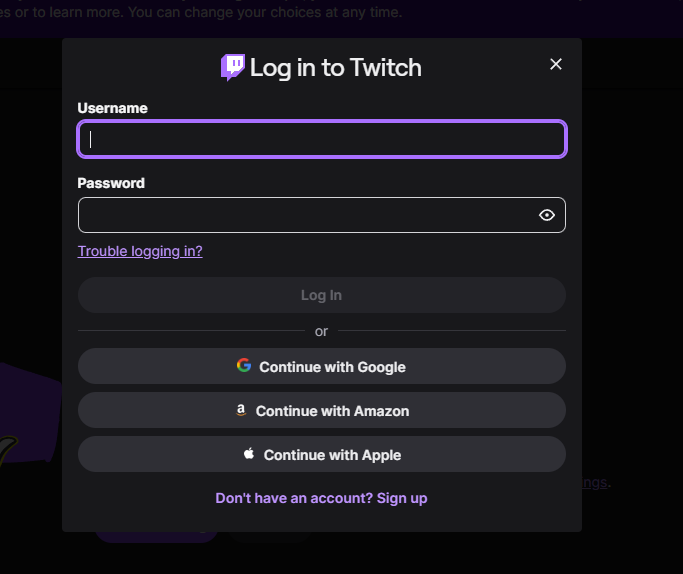Show password using the eye icon
Viewport: 683px width, 574px height.
click(x=547, y=215)
